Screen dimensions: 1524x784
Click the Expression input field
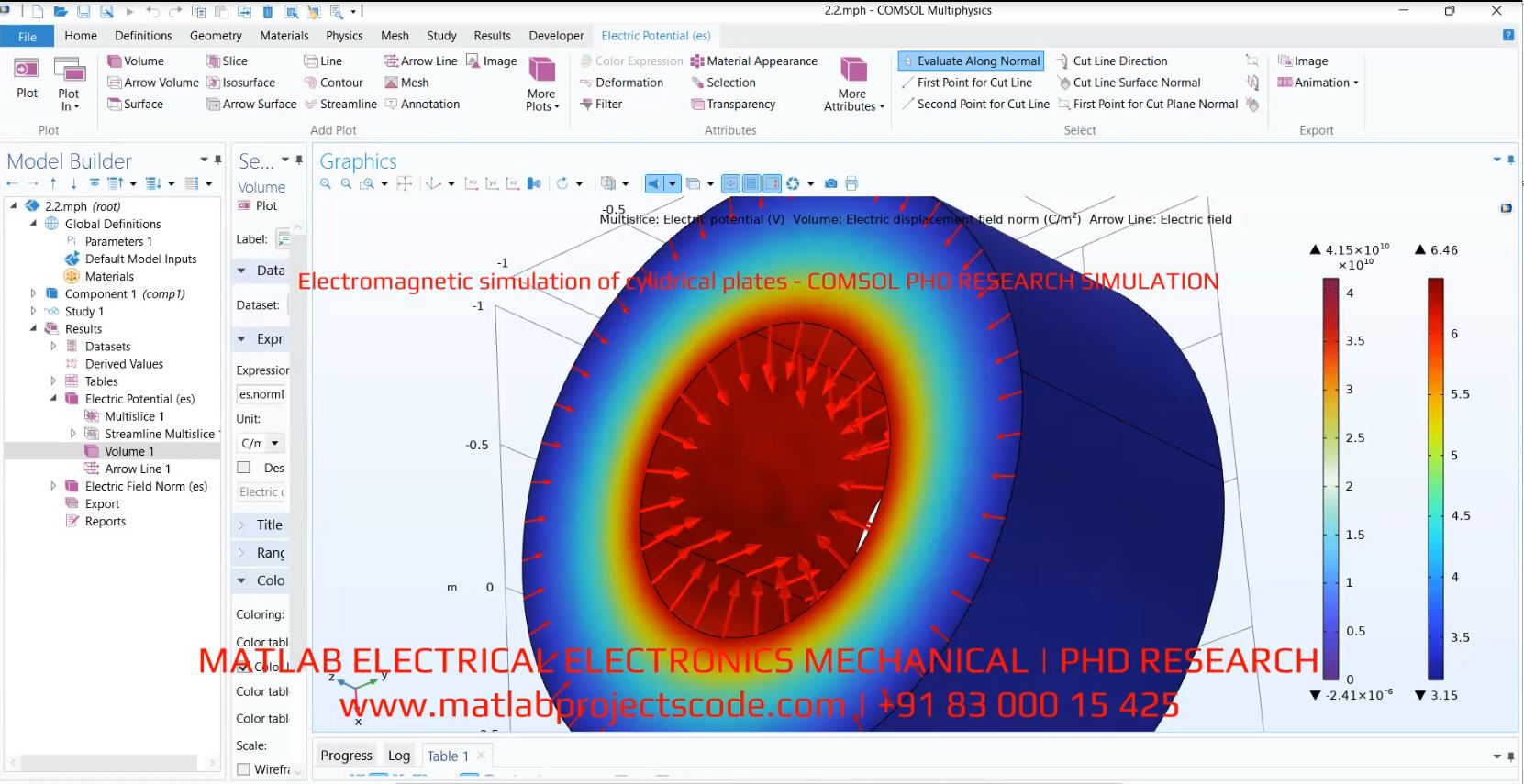click(262, 394)
